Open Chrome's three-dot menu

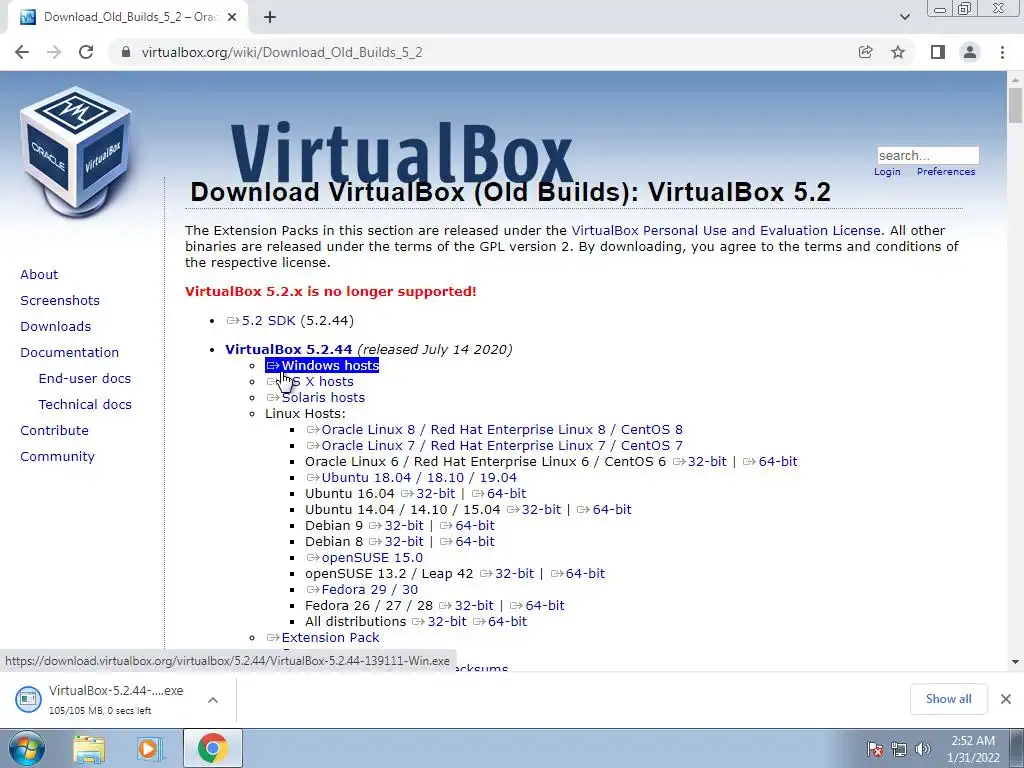(x=1002, y=52)
